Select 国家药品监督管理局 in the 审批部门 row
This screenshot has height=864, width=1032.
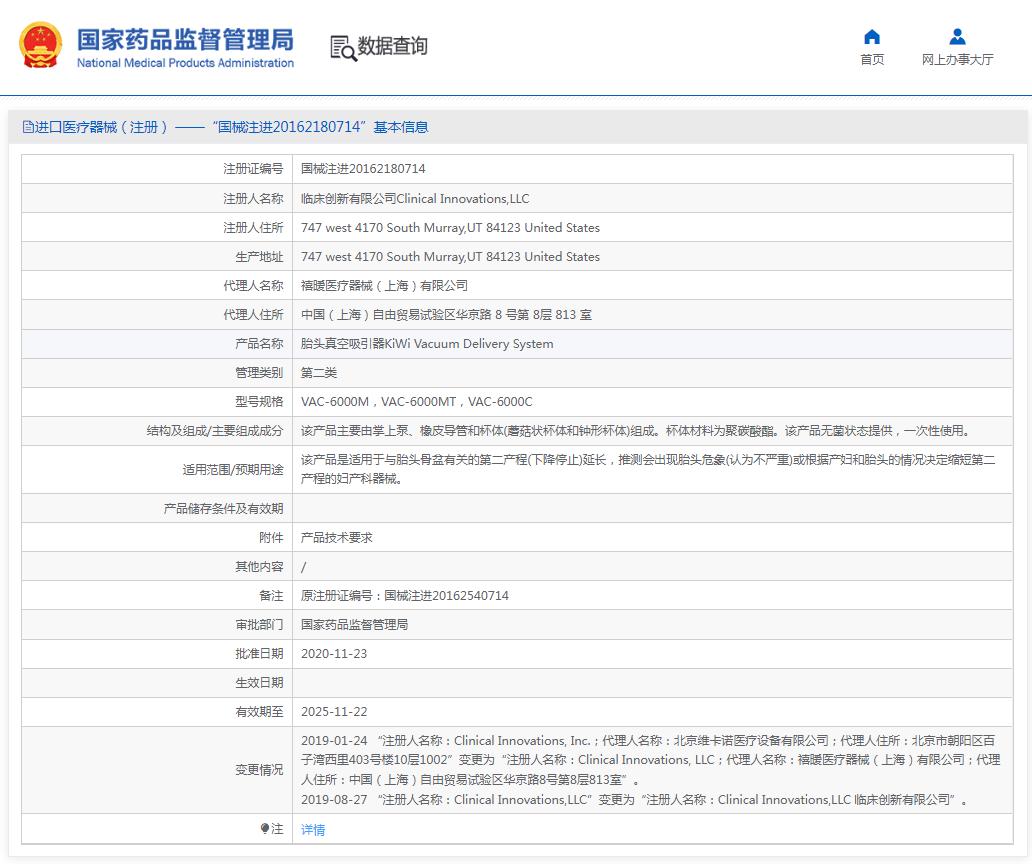tap(354, 624)
